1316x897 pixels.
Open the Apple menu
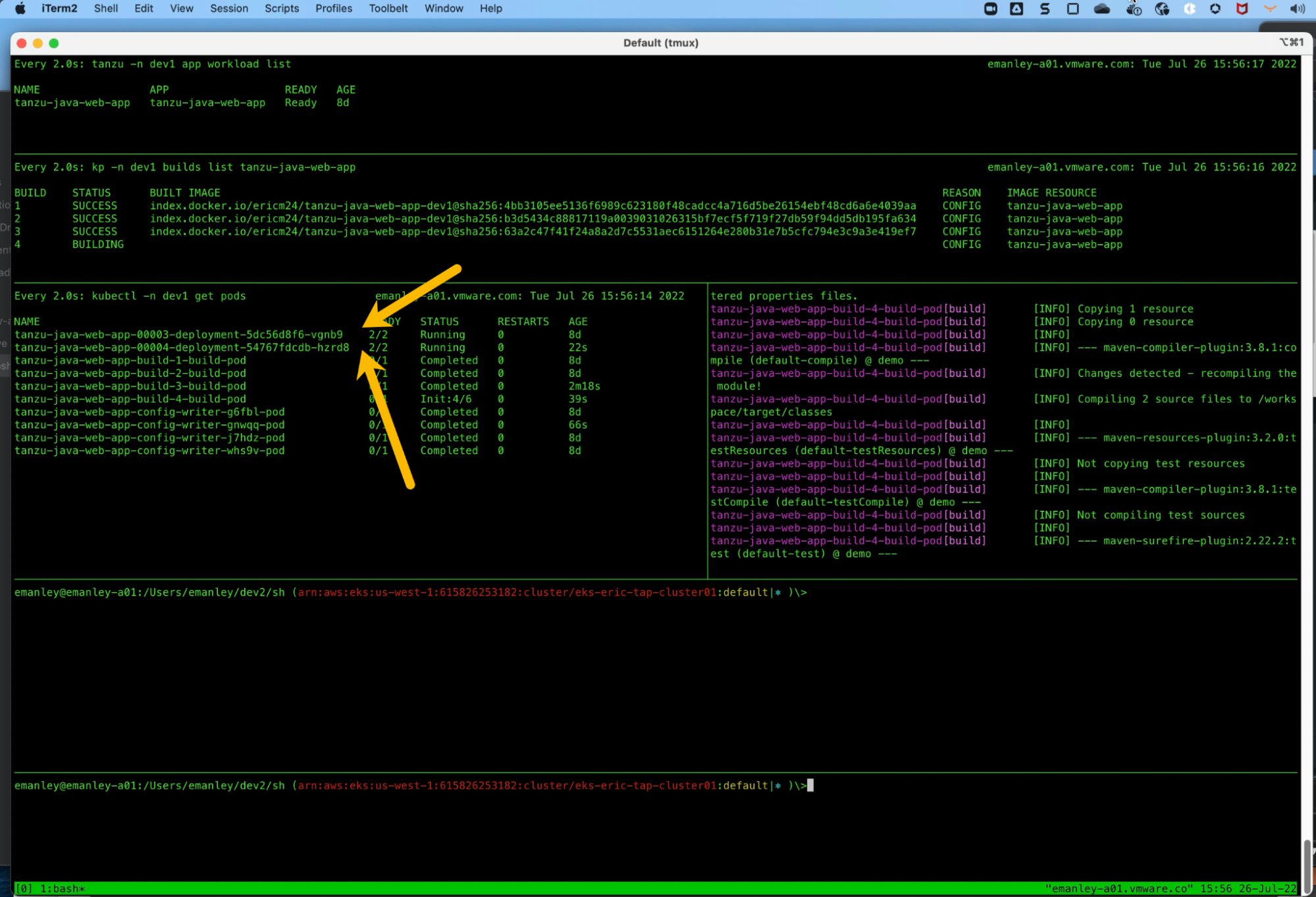(x=20, y=9)
